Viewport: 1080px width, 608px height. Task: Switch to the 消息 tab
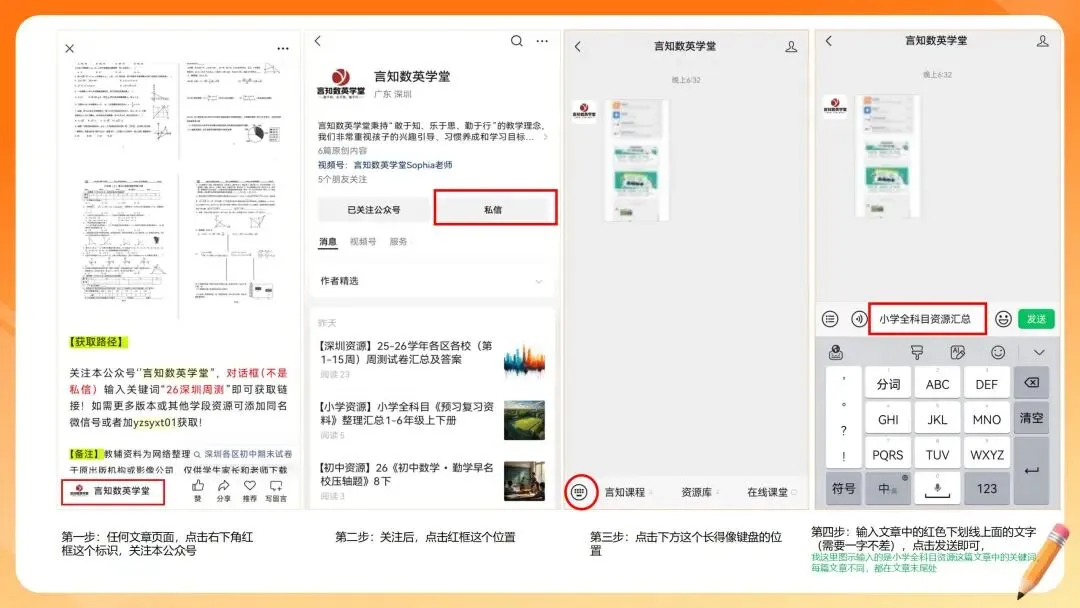coord(328,242)
